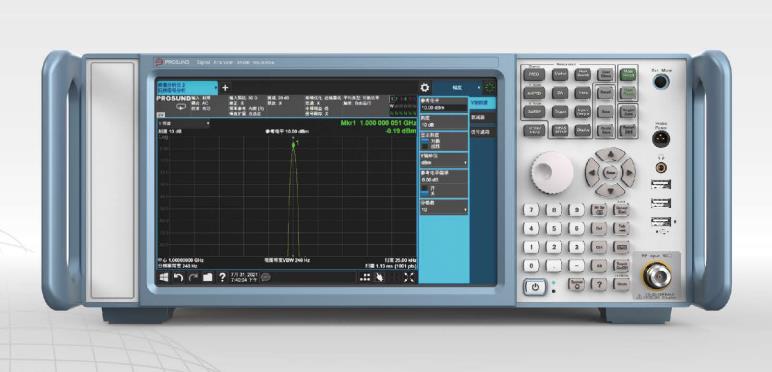Hit the hardware question mark help key

tap(599, 284)
